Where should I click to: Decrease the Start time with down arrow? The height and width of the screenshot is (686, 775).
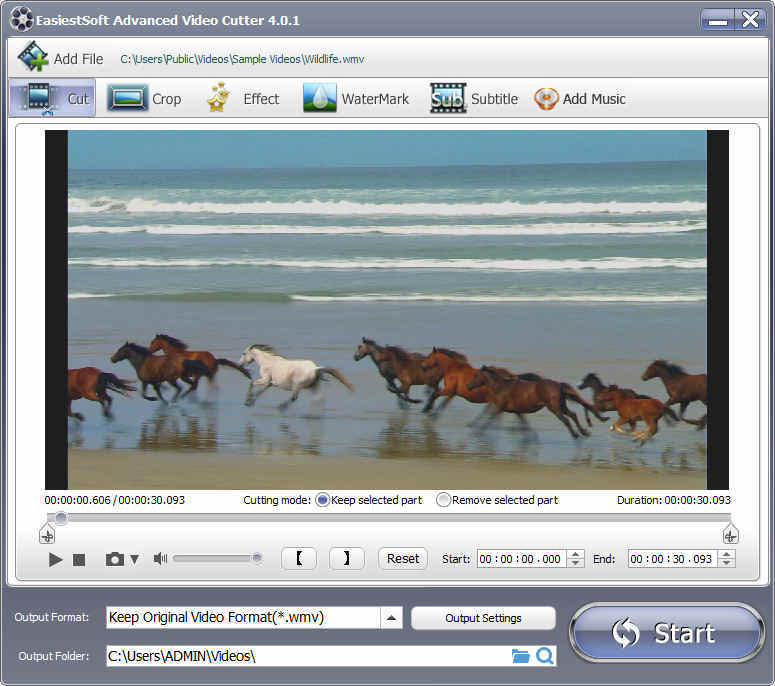pyautogui.click(x=575, y=563)
